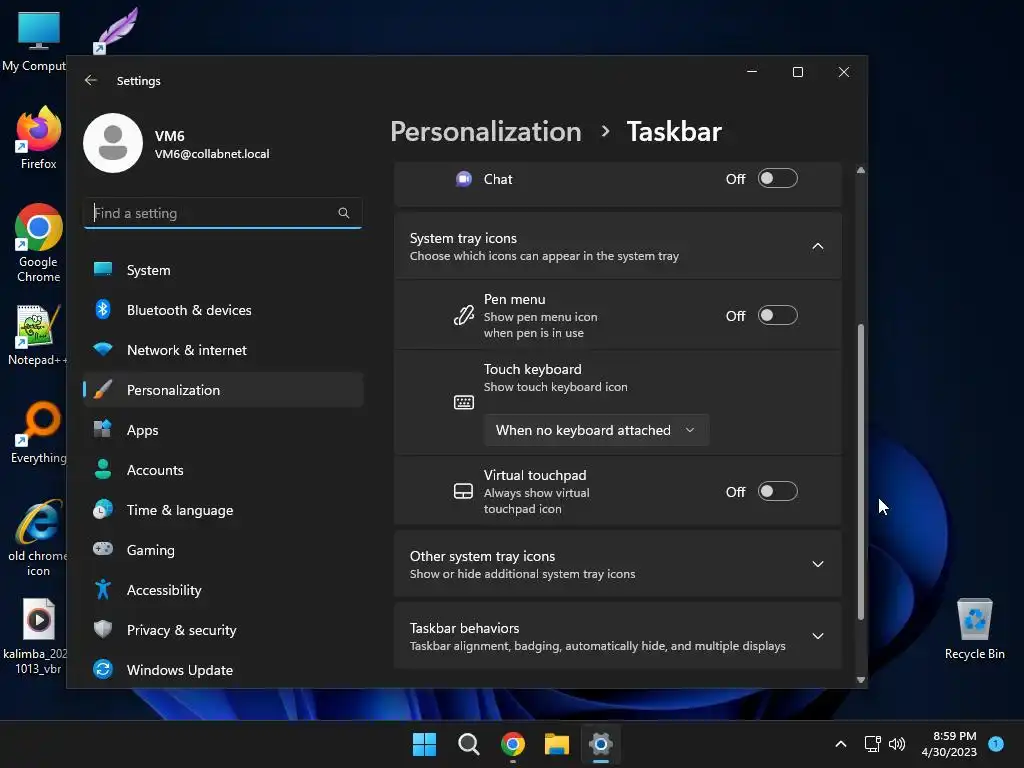Click the Accounts person icon

[x=103, y=470]
